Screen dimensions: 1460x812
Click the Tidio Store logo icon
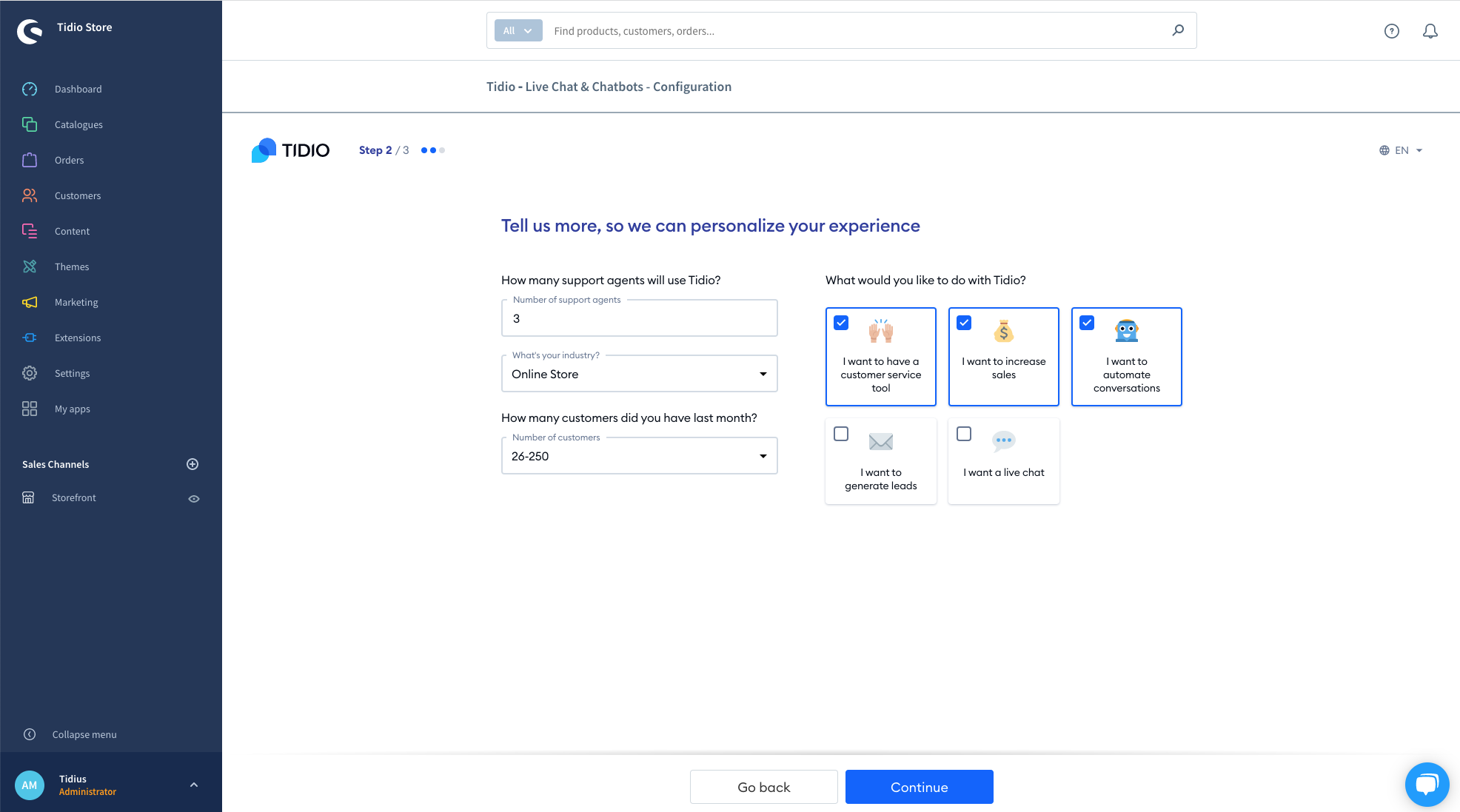[x=30, y=31]
